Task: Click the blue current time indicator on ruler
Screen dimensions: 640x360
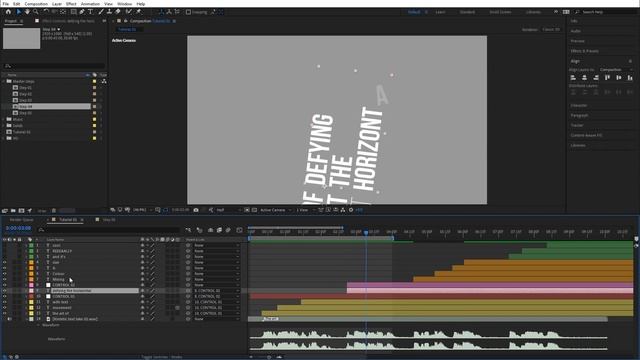Action: coord(366,232)
